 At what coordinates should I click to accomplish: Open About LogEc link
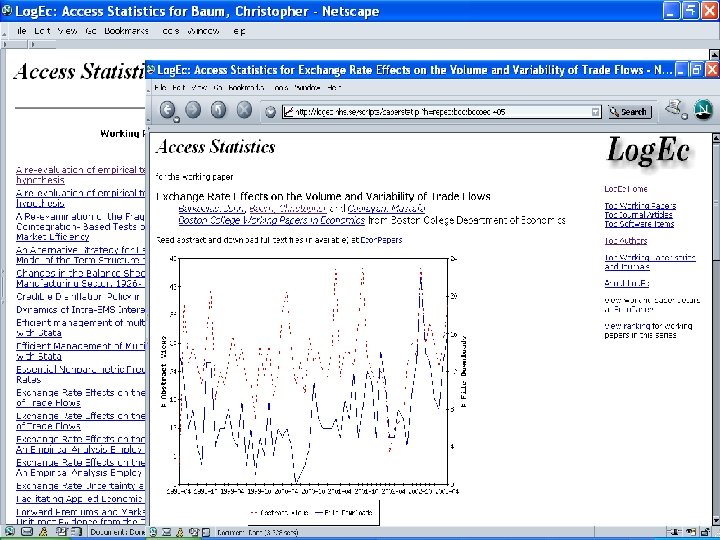point(626,283)
